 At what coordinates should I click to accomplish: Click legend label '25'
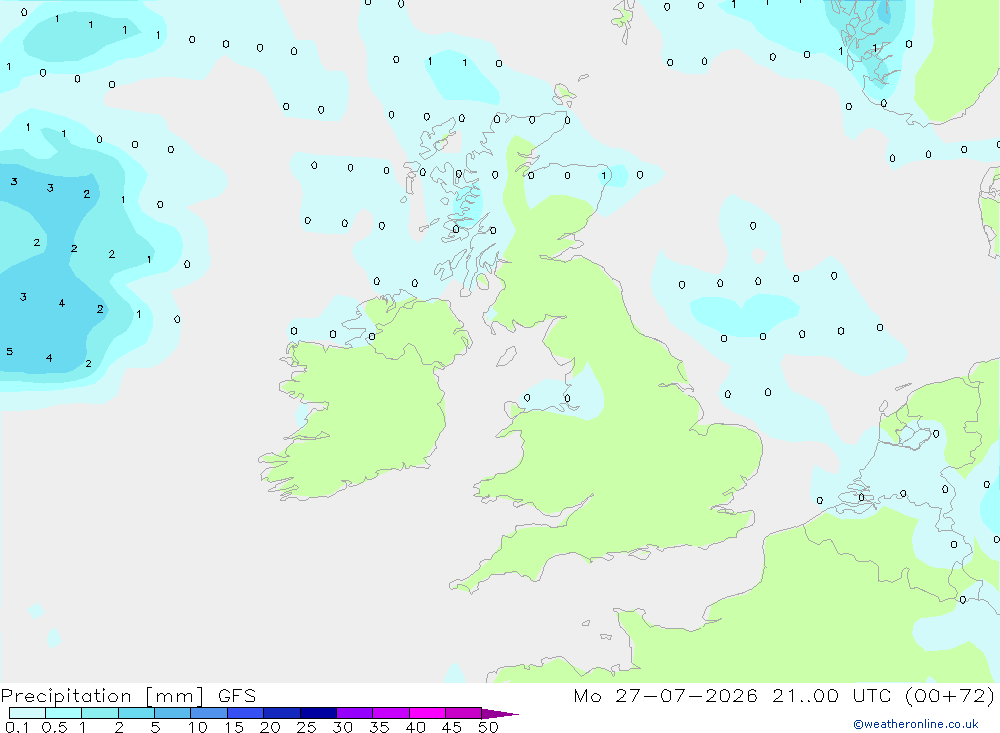306,727
